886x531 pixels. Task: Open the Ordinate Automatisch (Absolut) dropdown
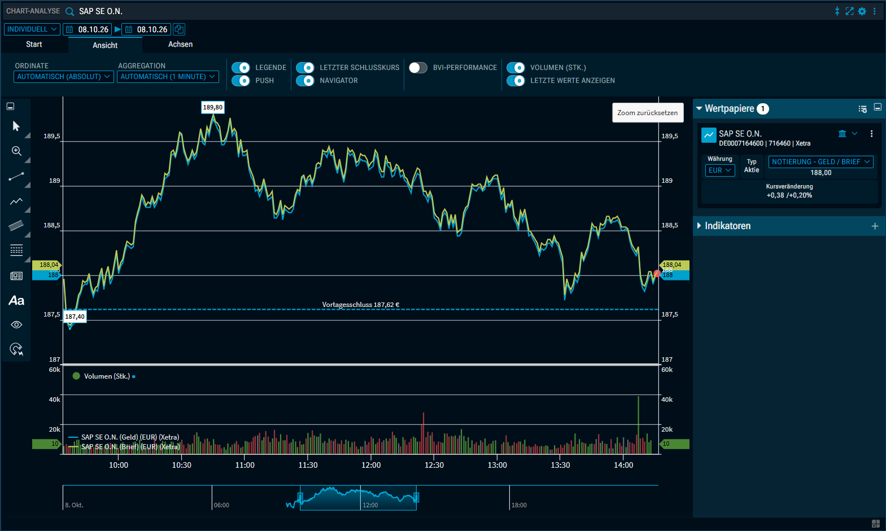pos(64,76)
